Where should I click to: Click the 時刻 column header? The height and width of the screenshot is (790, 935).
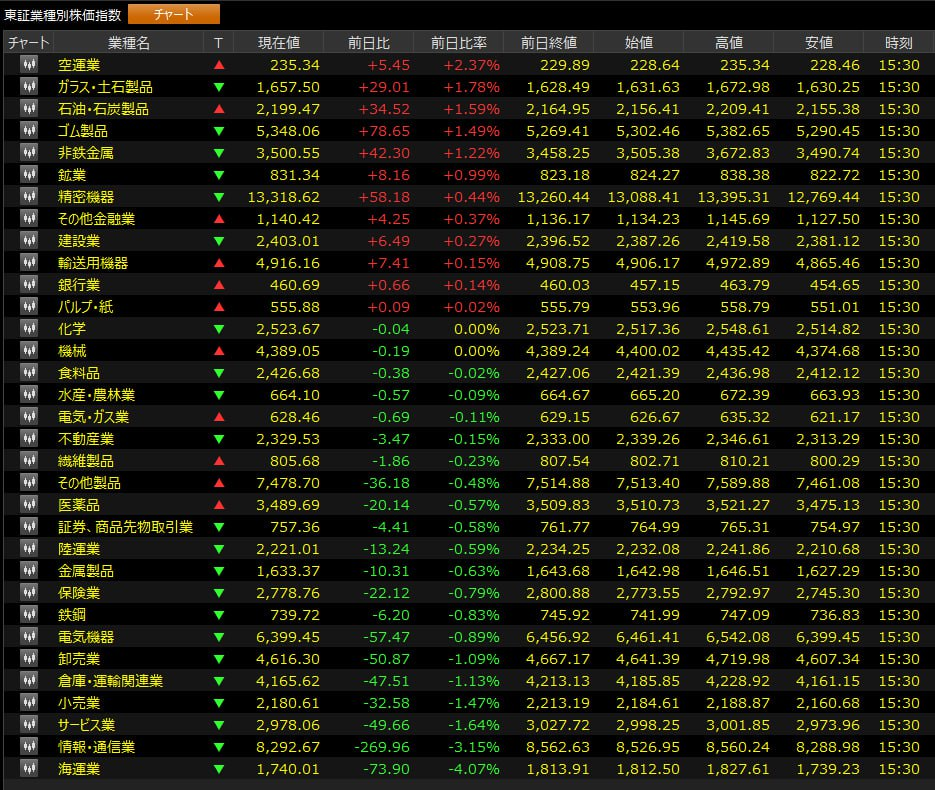pos(898,43)
